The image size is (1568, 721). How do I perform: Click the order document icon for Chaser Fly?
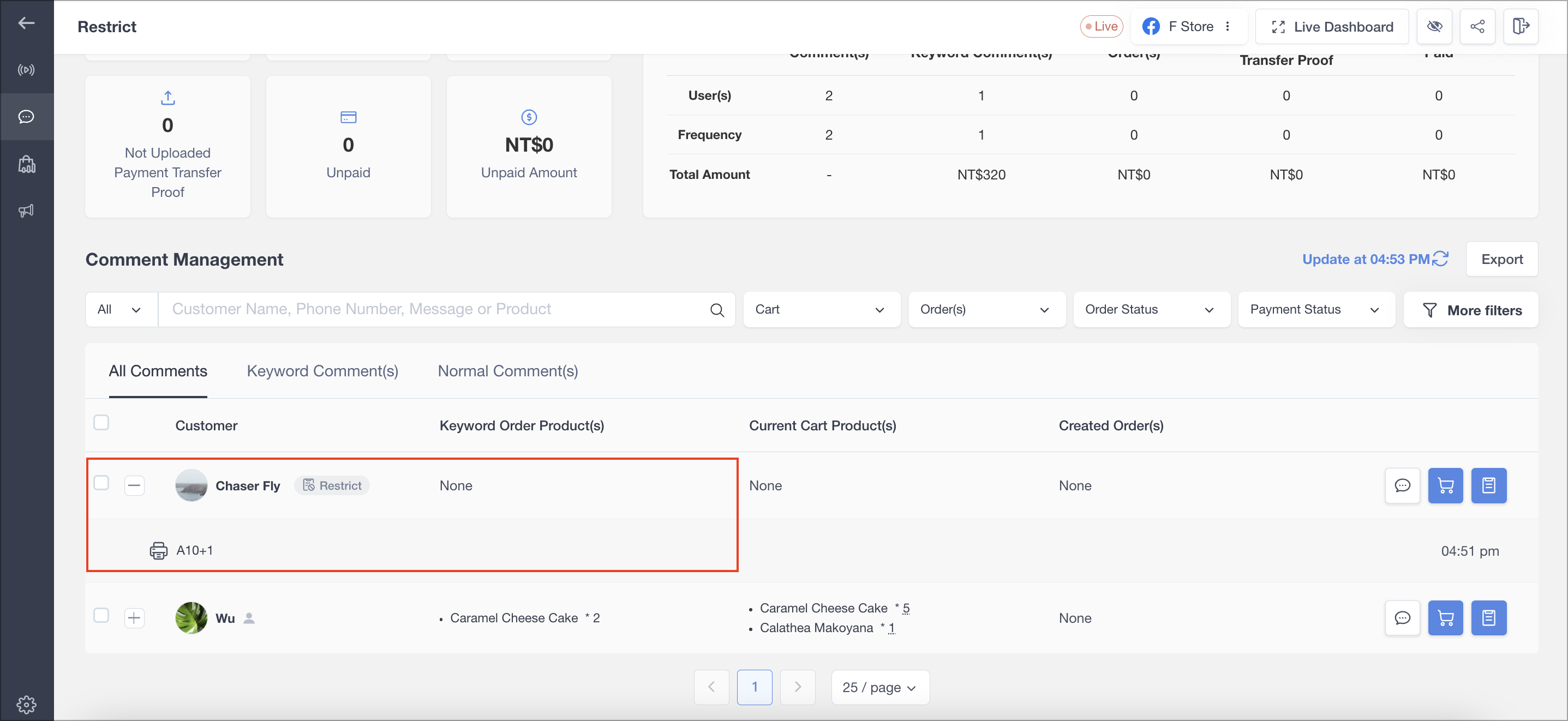(x=1488, y=485)
